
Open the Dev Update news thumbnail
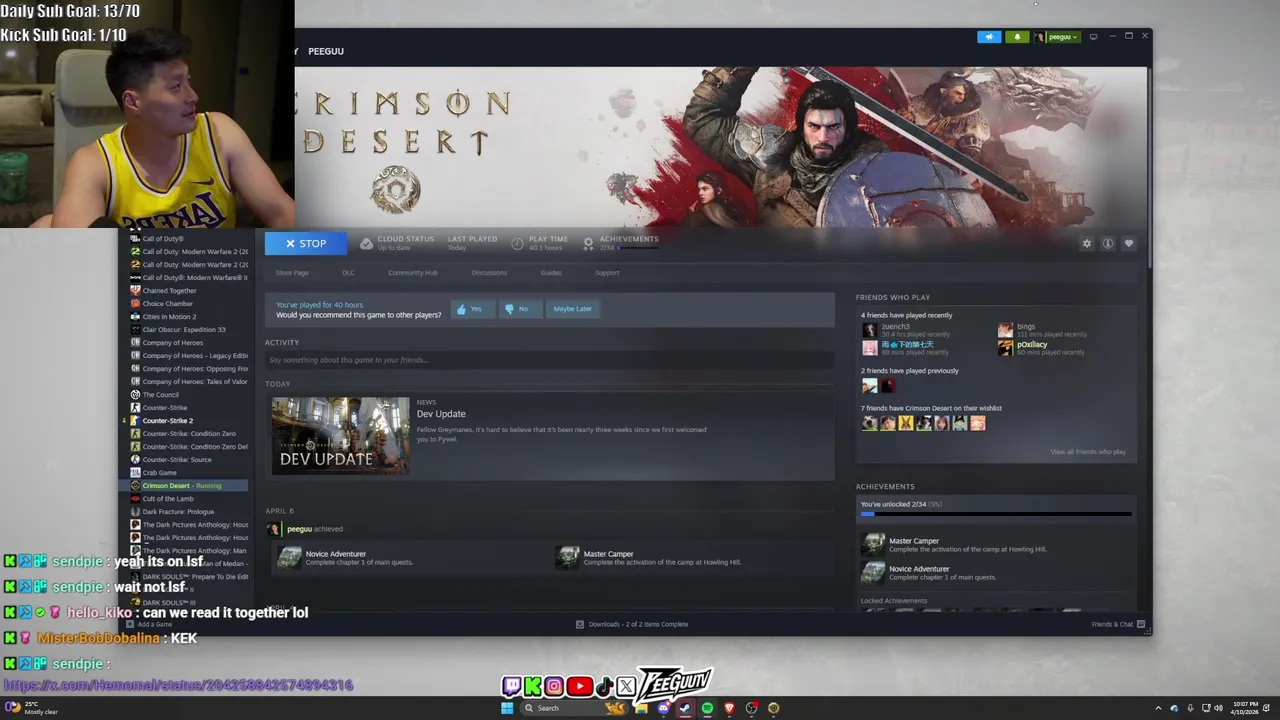pos(340,436)
